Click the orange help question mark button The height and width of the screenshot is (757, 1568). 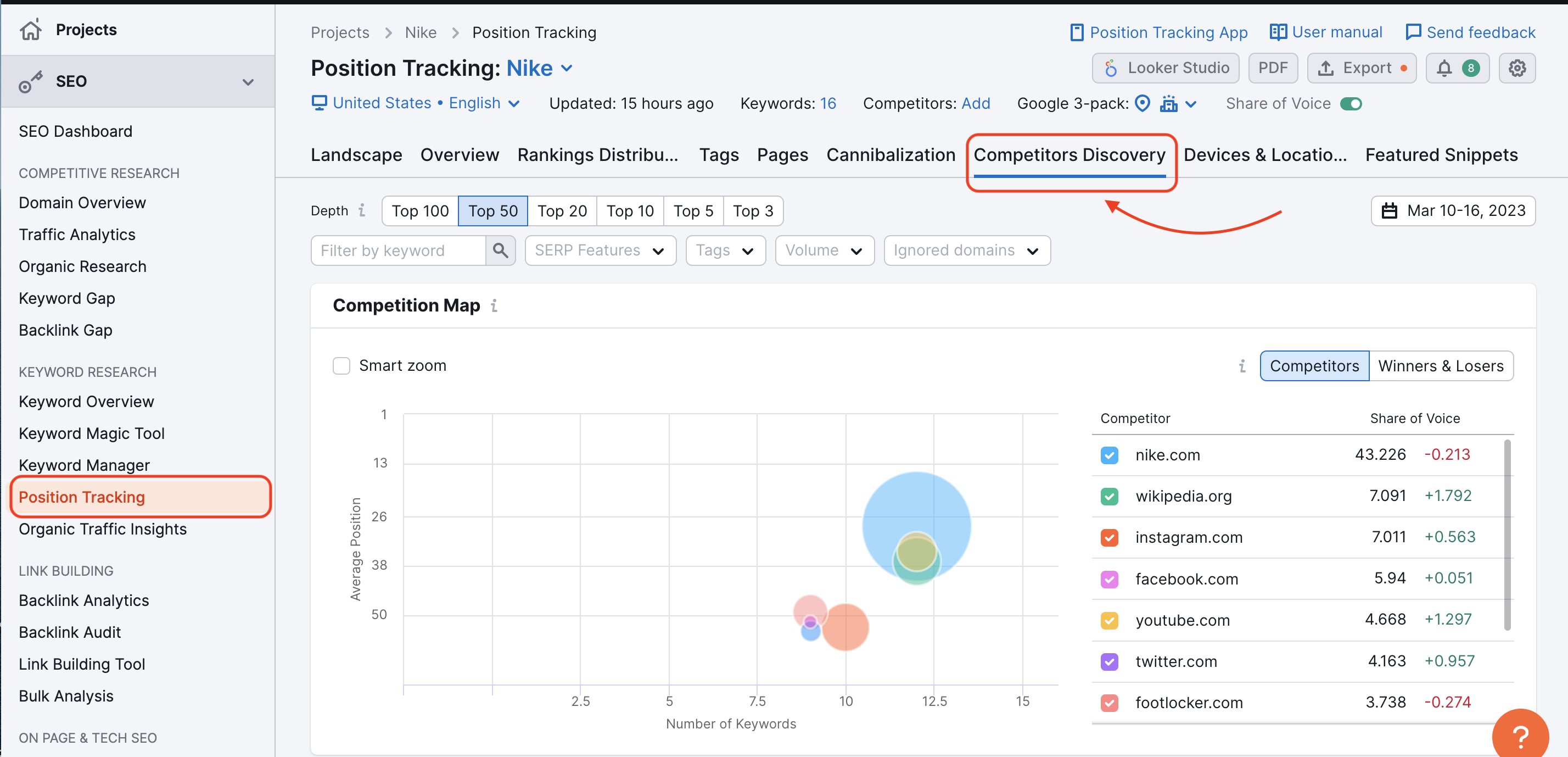coord(1520,736)
